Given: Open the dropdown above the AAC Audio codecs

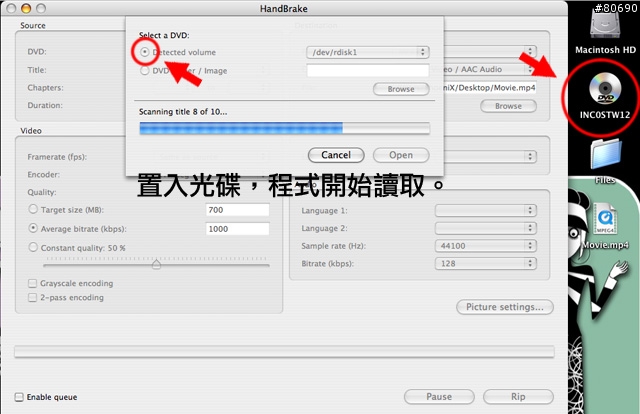Looking at the screenshot, I should point(490,51).
